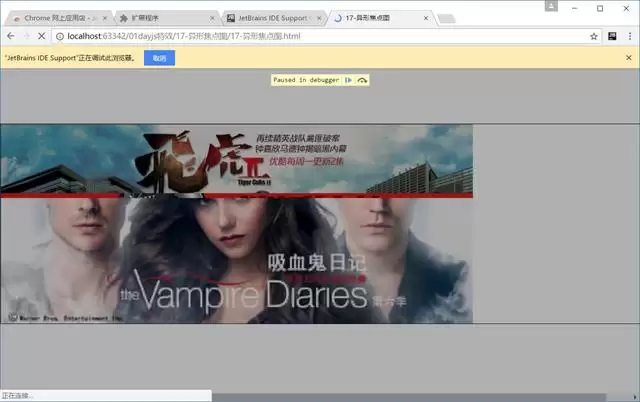Step over next function call in debugger overlay
This screenshot has width=640, height=402.
(362, 80)
